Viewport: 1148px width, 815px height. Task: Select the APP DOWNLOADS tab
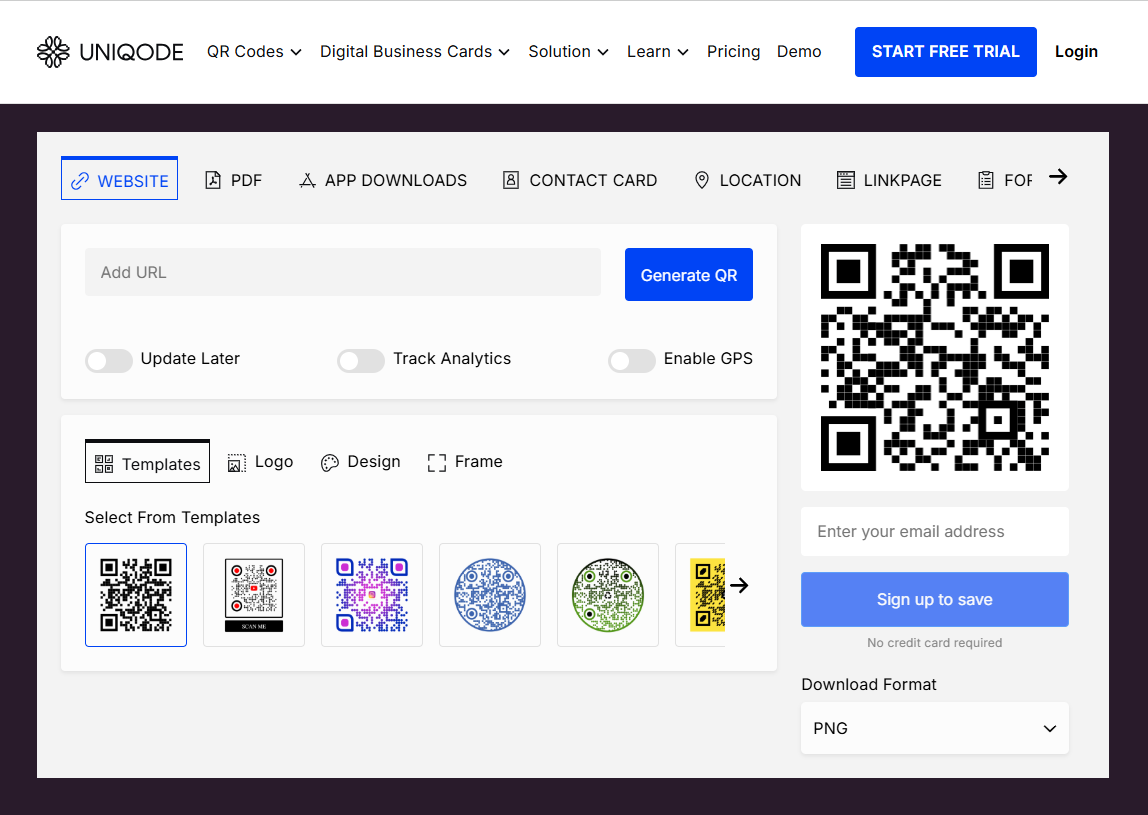(383, 180)
